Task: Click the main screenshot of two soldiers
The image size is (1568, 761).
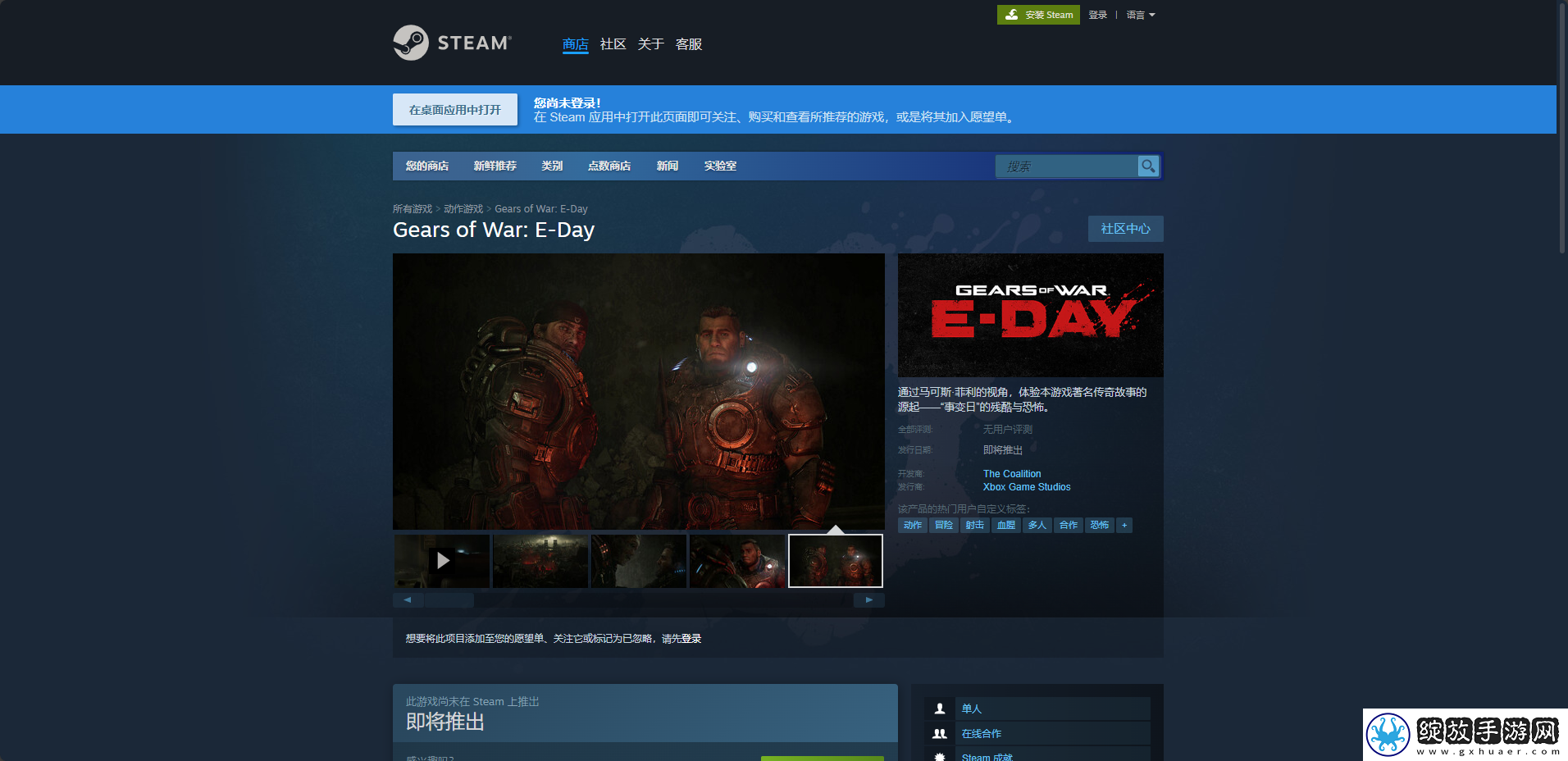Action: click(639, 391)
